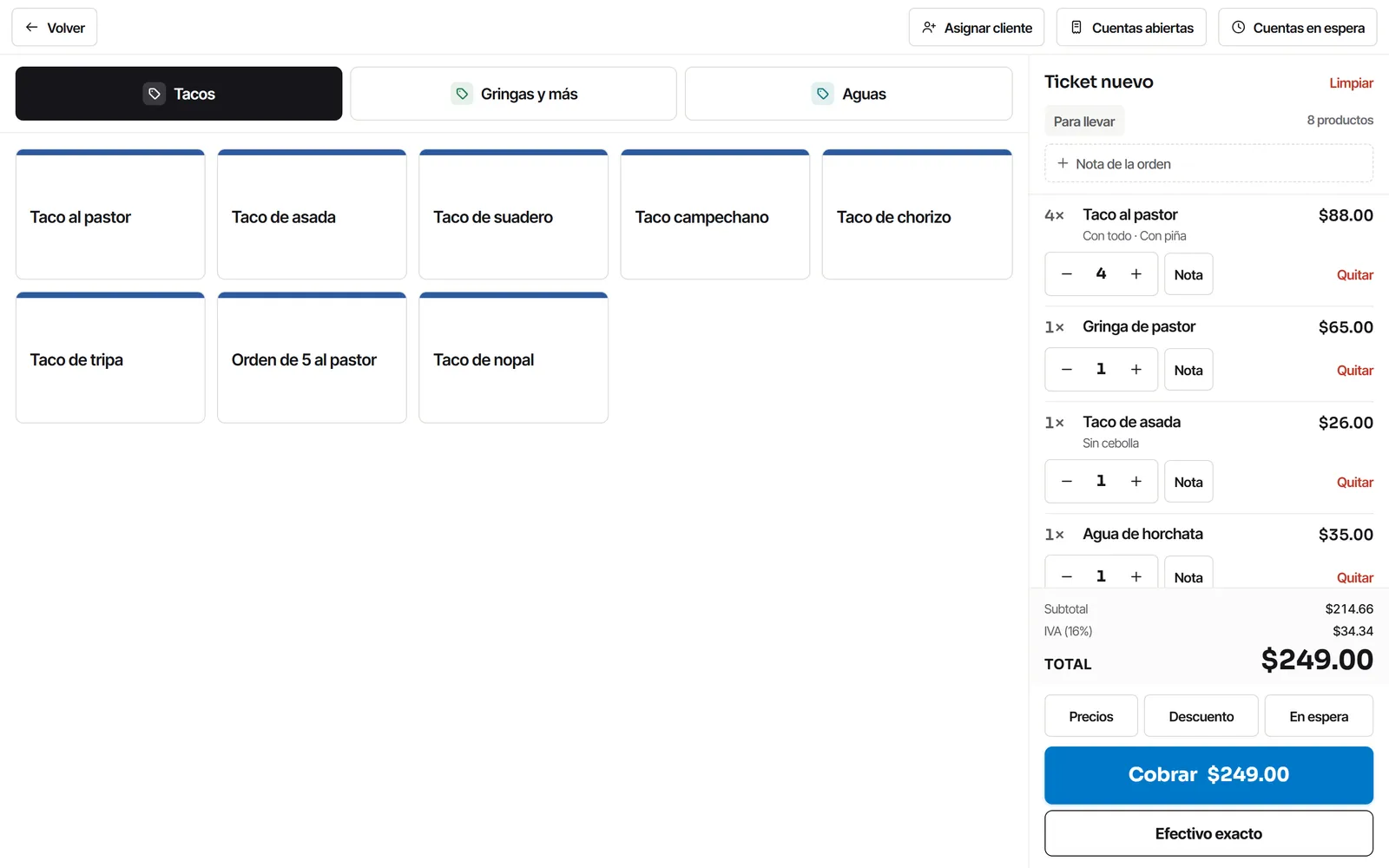Decrease Agua de horchata quantity
Viewport: 1389px width, 868px height.
tap(1067, 576)
